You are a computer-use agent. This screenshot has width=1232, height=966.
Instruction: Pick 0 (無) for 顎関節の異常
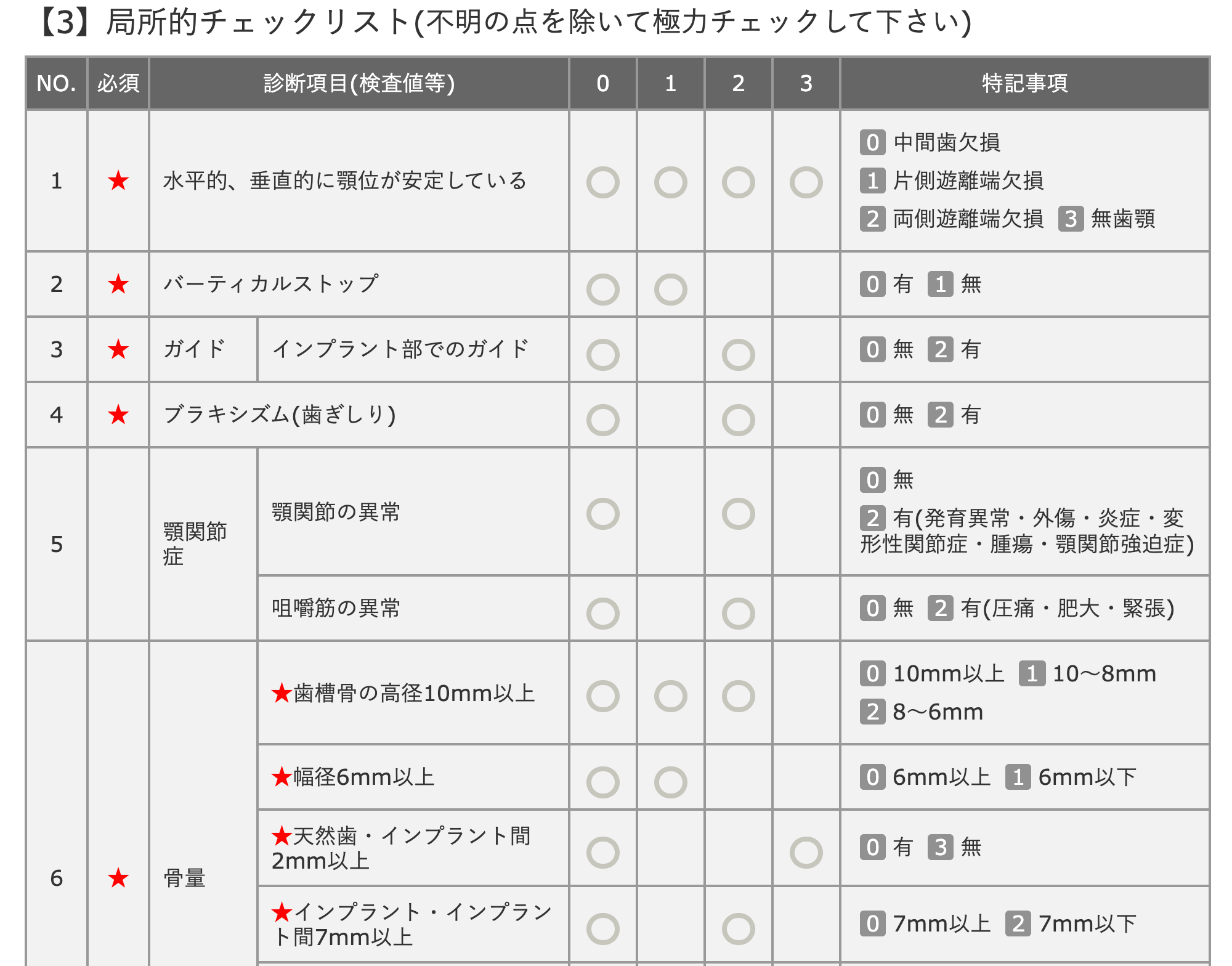coord(602,514)
